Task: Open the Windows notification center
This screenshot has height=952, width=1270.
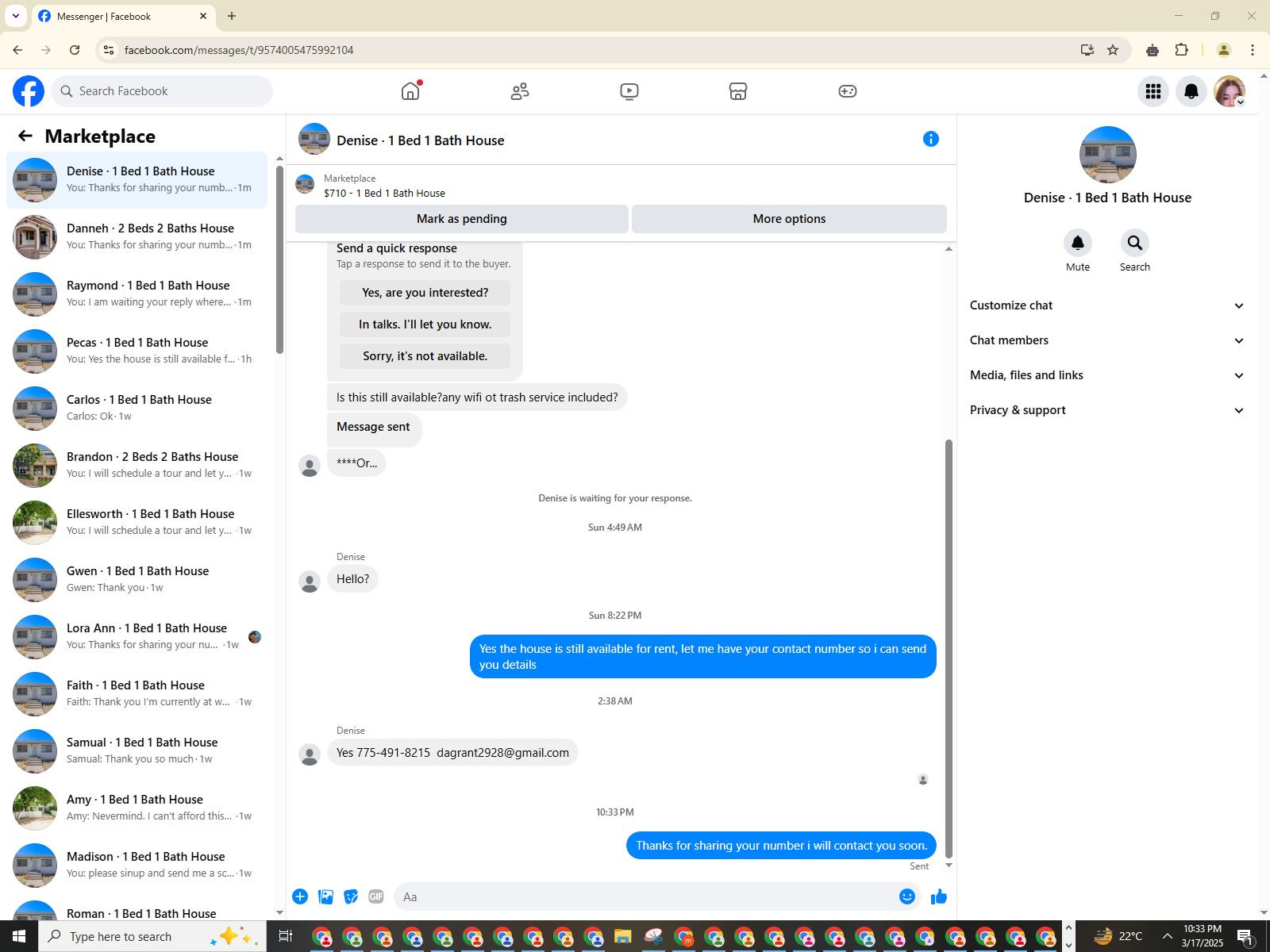Action: click(x=1245, y=937)
